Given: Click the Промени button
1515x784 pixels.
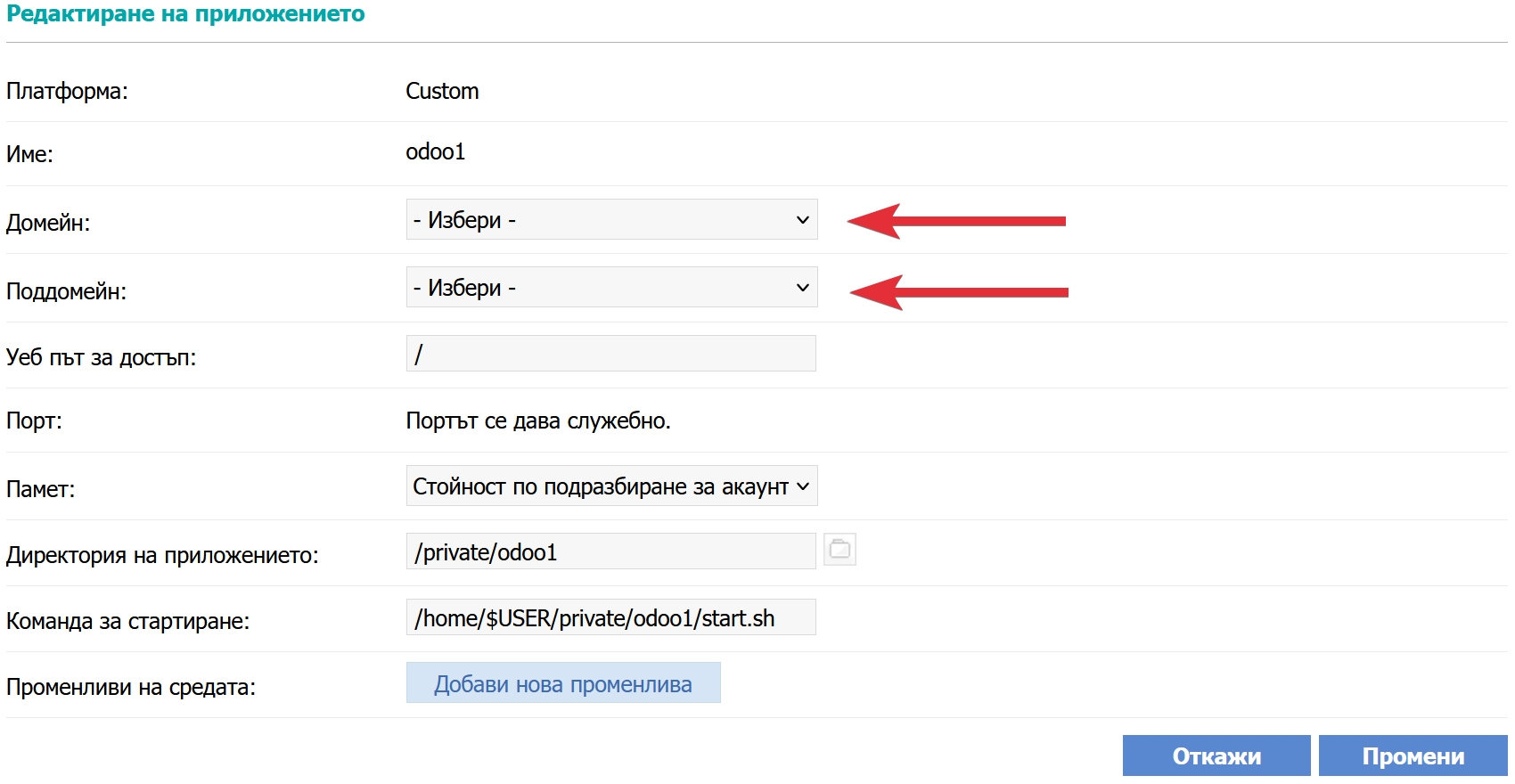Looking at the screenshot, I should click(x=1413, y=755).
